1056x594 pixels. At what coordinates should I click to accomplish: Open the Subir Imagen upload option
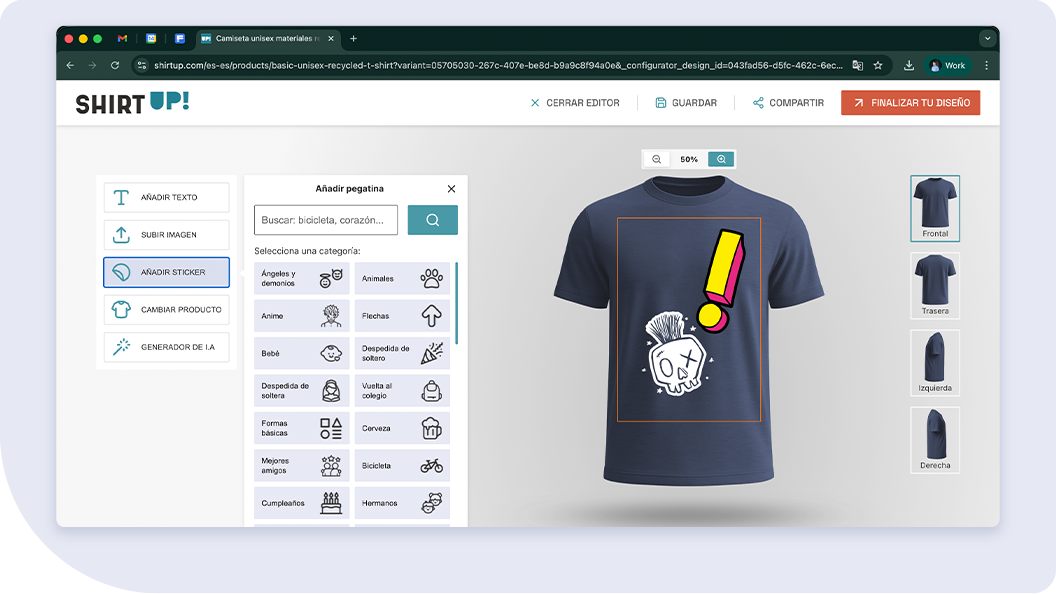[x=166, y=235]
